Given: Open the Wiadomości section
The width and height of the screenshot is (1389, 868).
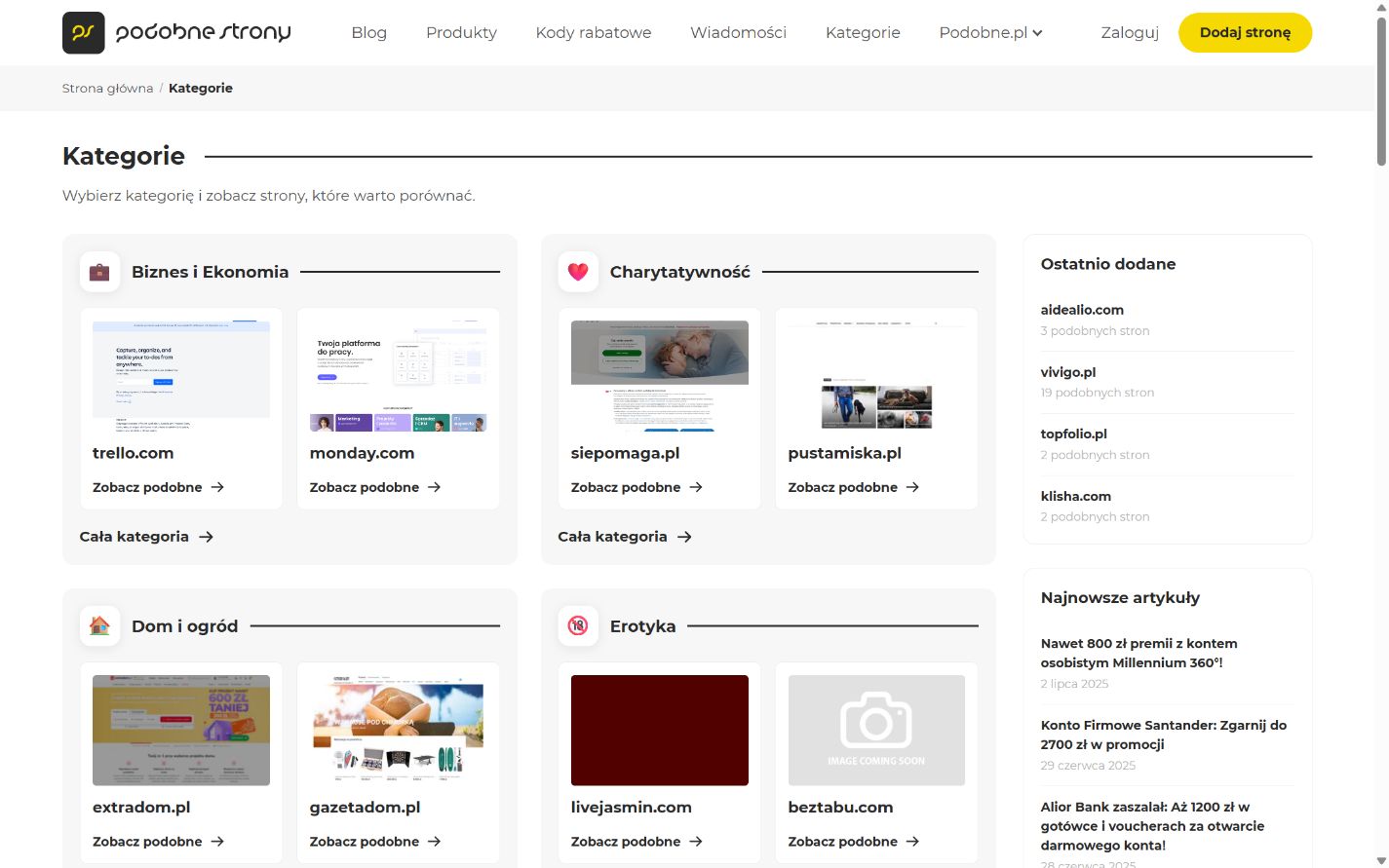Looking at the screenshot, I should click(738, 32).
